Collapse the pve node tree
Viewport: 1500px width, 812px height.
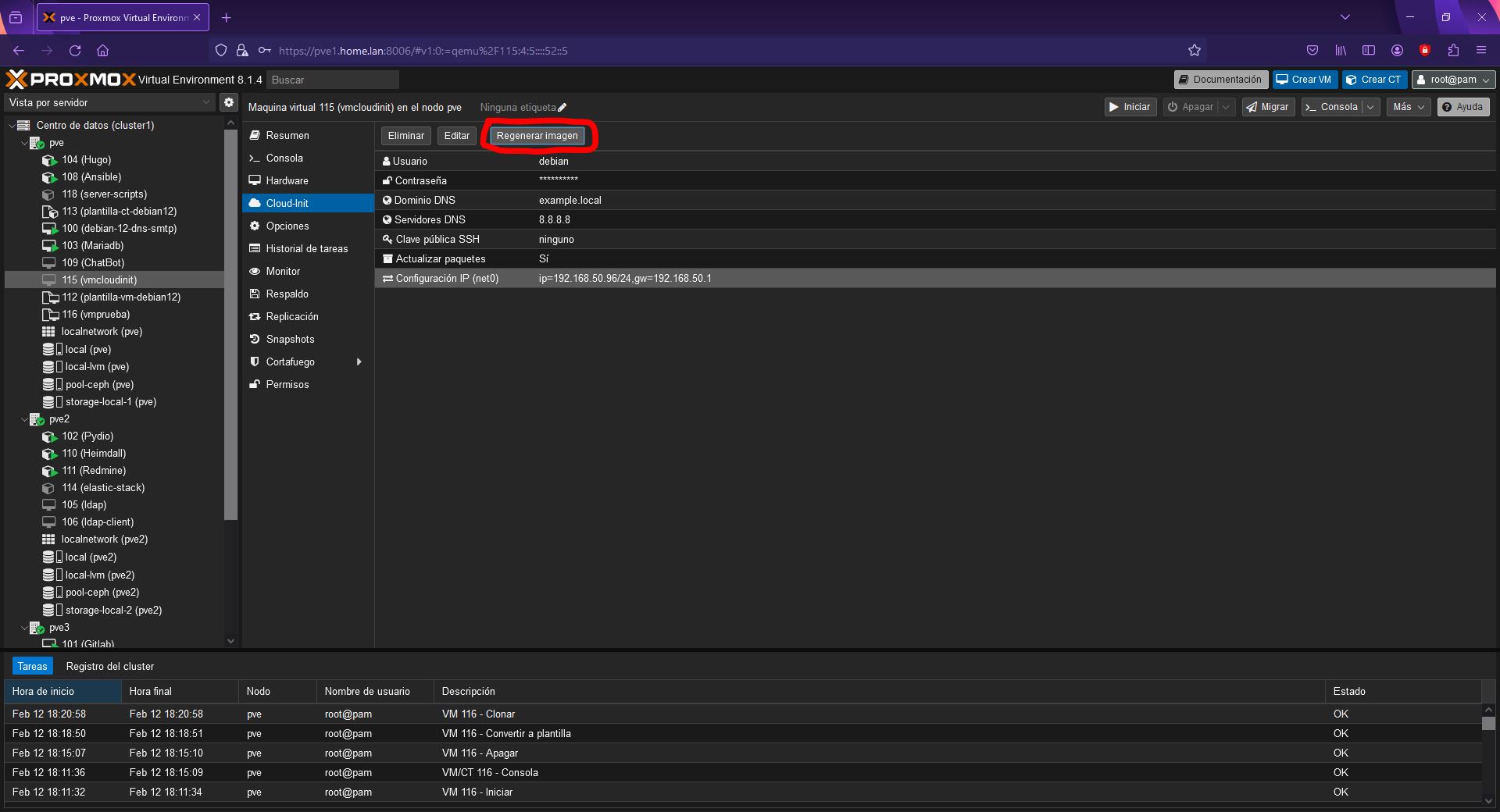click(23, 143)
